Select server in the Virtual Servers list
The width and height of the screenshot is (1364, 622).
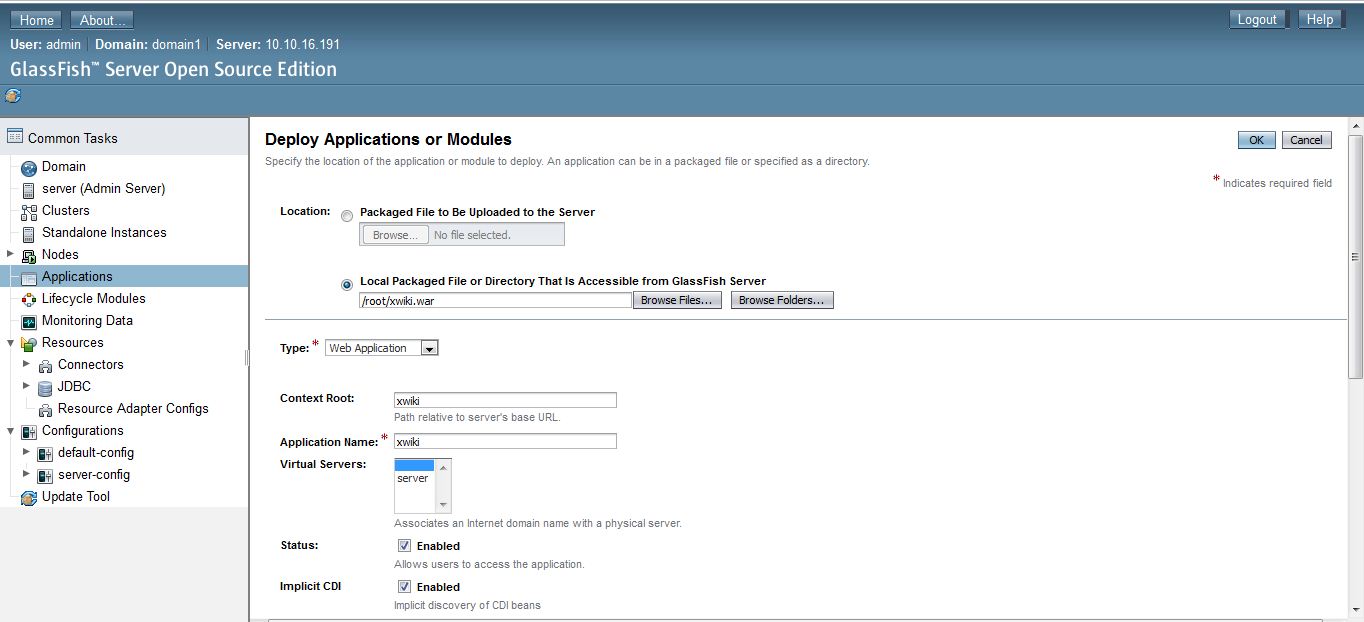click(413, 479)
